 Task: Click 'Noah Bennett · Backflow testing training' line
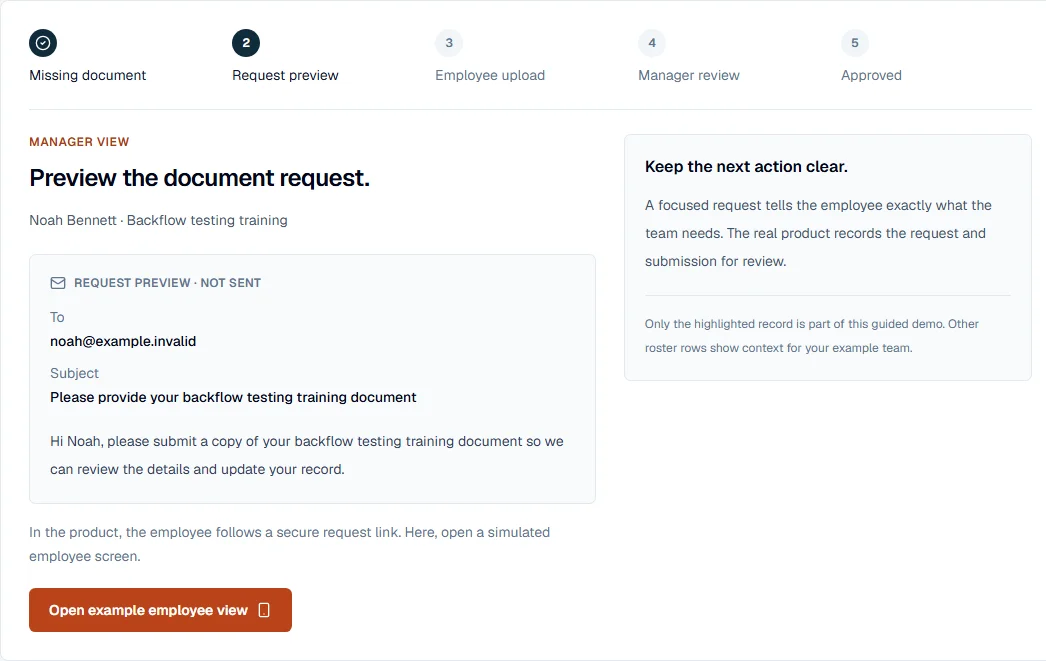[158, 220]
